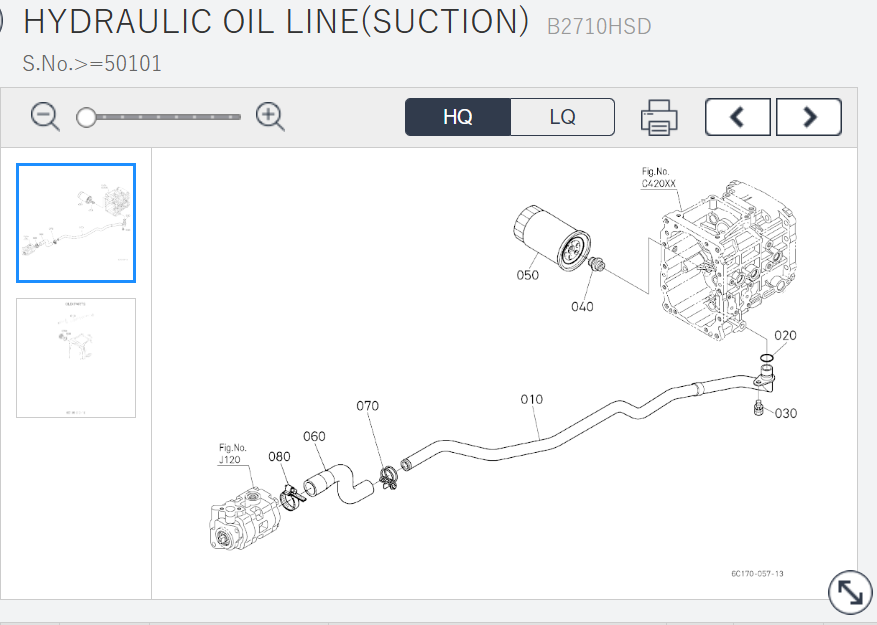Switch to HQ image quality
The width and height of the screenshot is (877, 625).
tap(458, 117)
